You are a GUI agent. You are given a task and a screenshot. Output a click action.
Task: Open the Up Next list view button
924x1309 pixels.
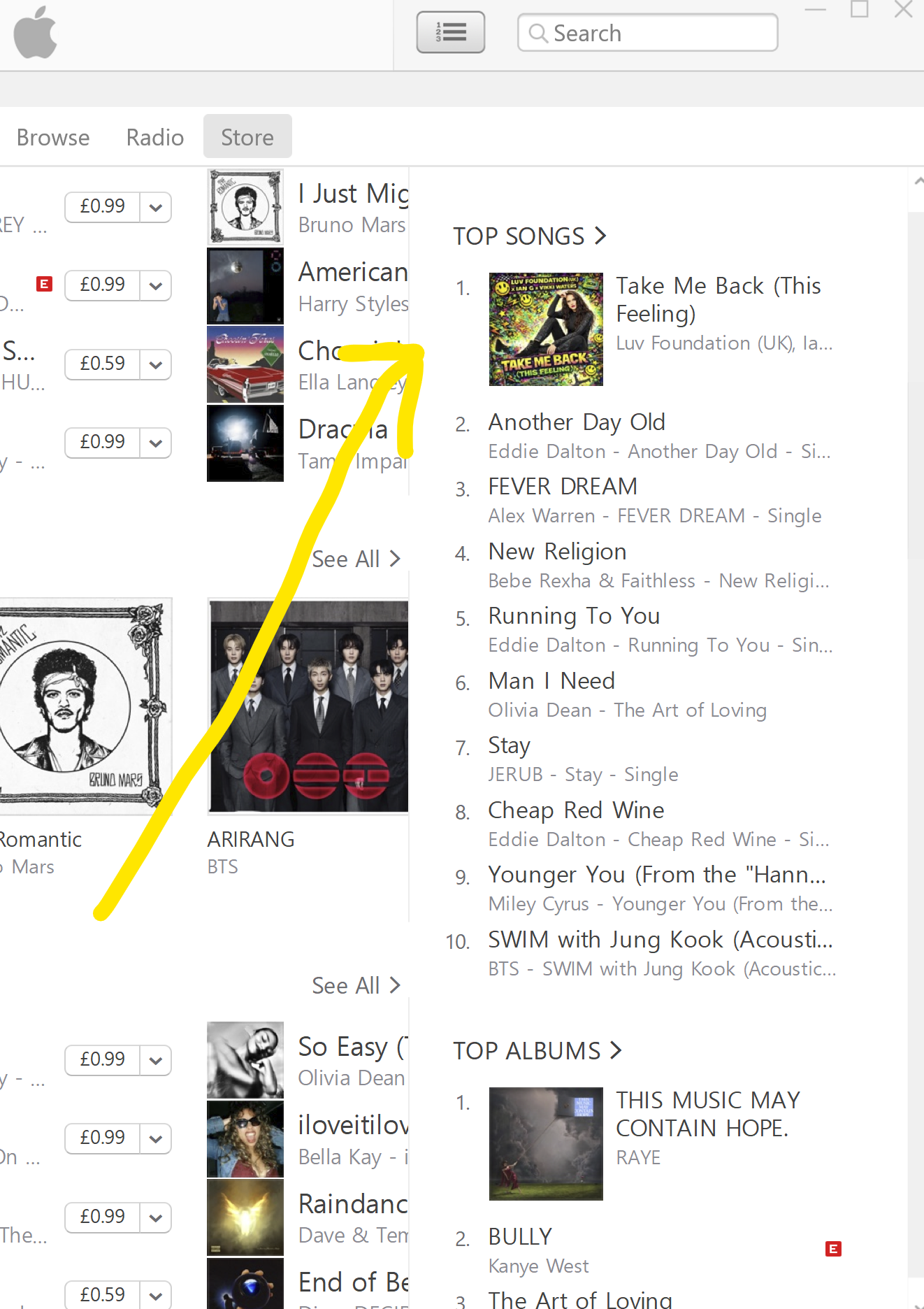[x=451, y=32]
